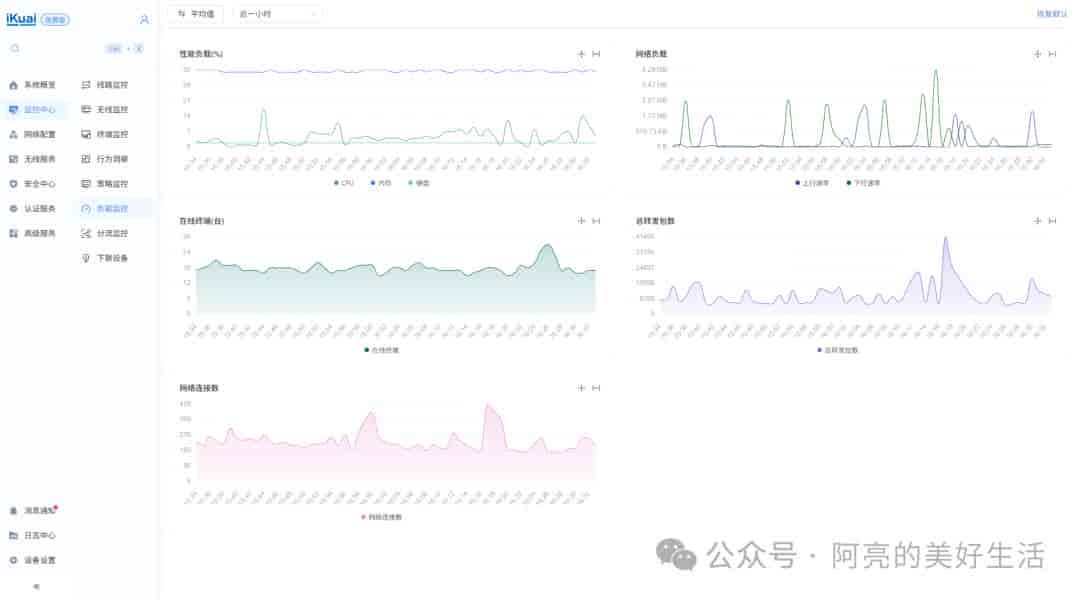
Task: Click the gauge icon for 负载监控
Action: coord(86,209)
